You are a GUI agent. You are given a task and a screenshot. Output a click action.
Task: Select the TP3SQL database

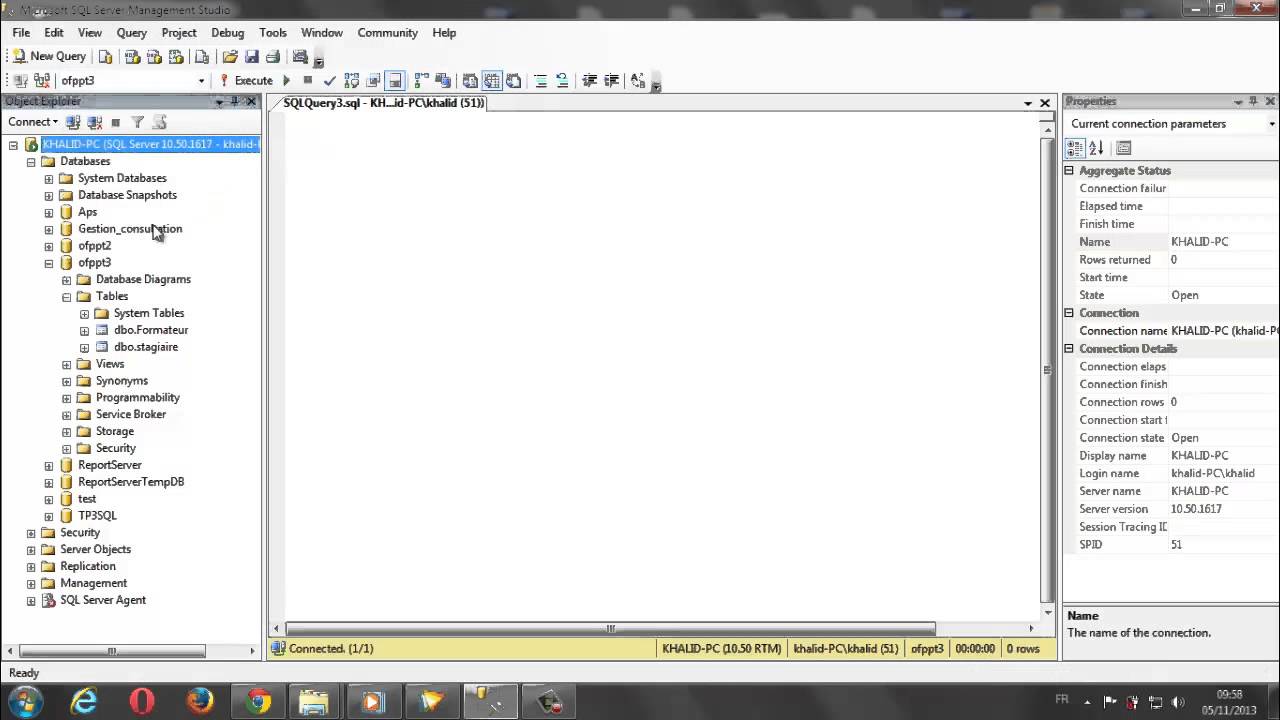coord(97,516)
